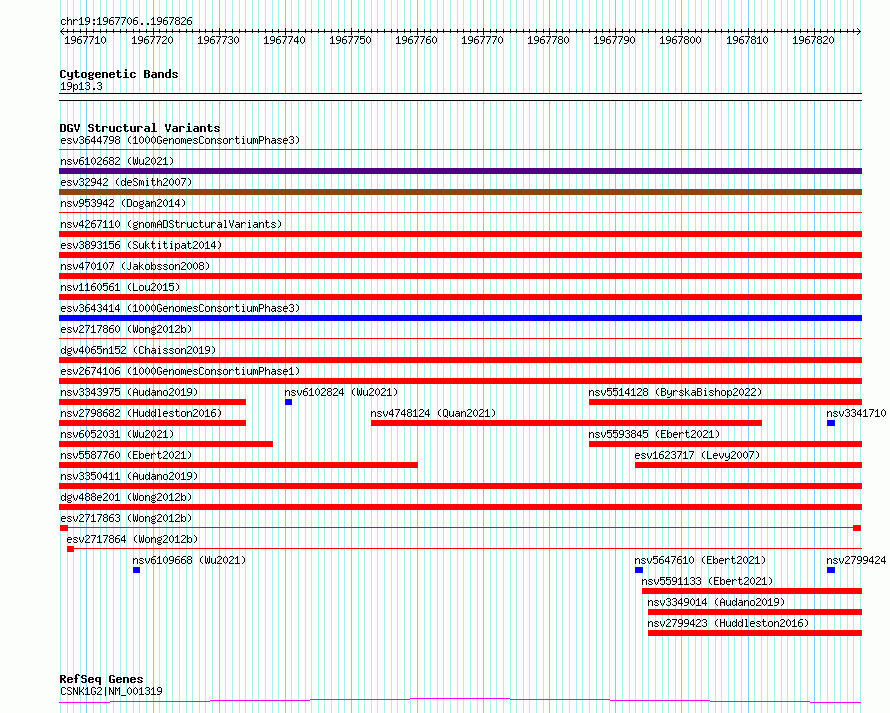Click the nsv5587760 (Ebert2021) red bar
This screenshot has width=890, height=713.
point(238,465)
